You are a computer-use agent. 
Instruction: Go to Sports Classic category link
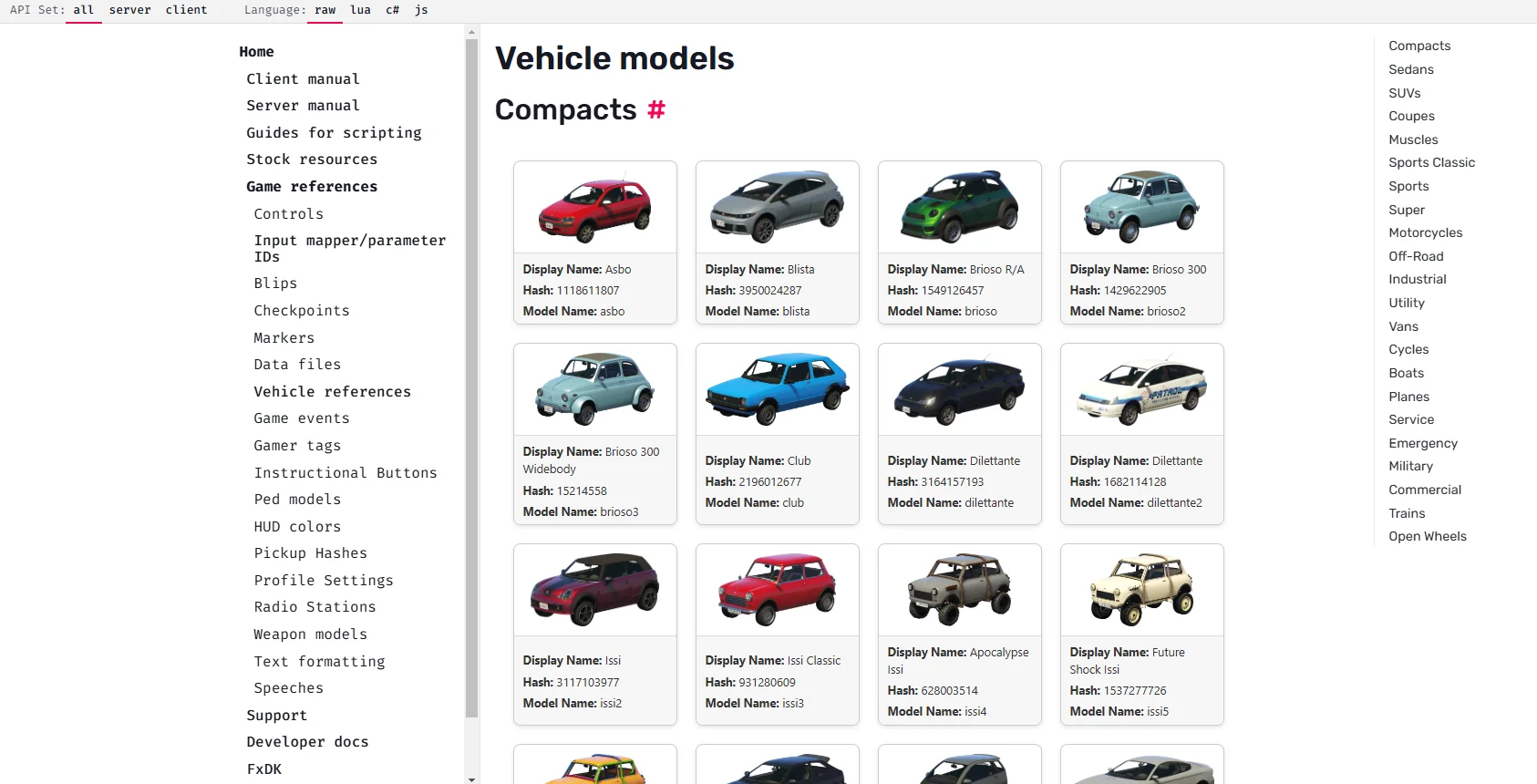point(1431,163)
